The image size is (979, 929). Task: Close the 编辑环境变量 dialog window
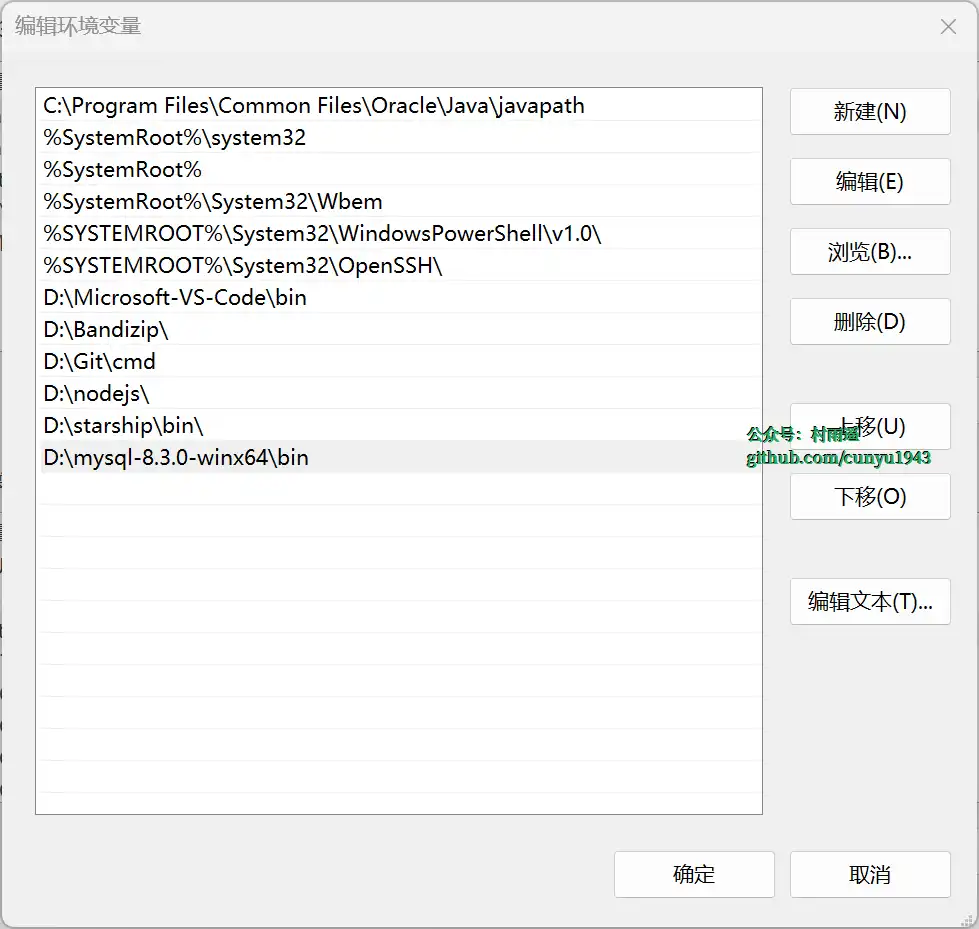[x=948, y=27]
